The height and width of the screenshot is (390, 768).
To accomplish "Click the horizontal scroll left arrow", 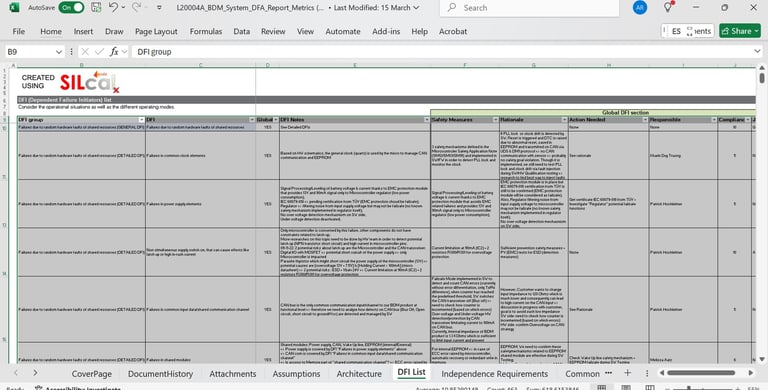I will click(x=661, y=373).
